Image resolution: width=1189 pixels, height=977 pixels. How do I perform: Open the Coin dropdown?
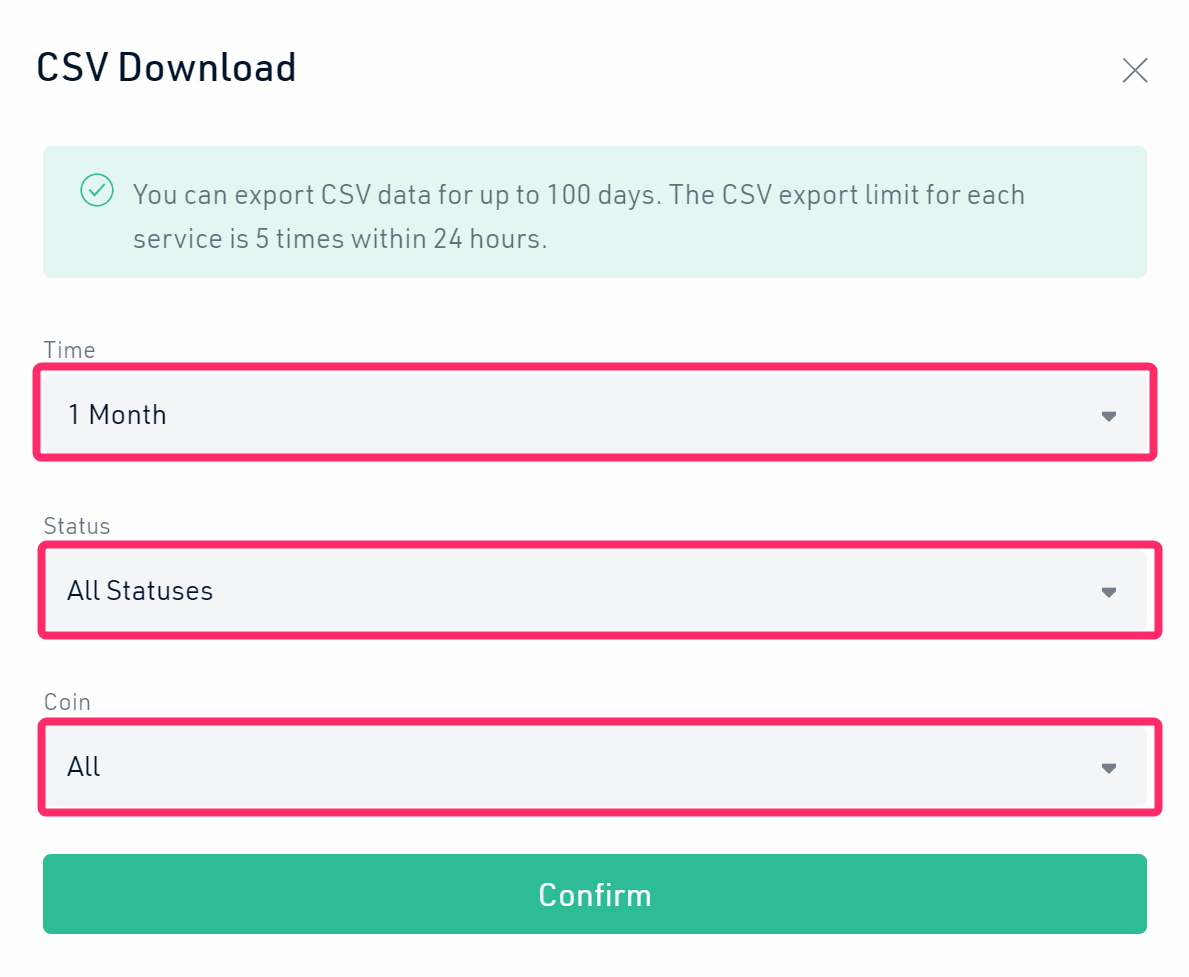(x=594, y=767)
